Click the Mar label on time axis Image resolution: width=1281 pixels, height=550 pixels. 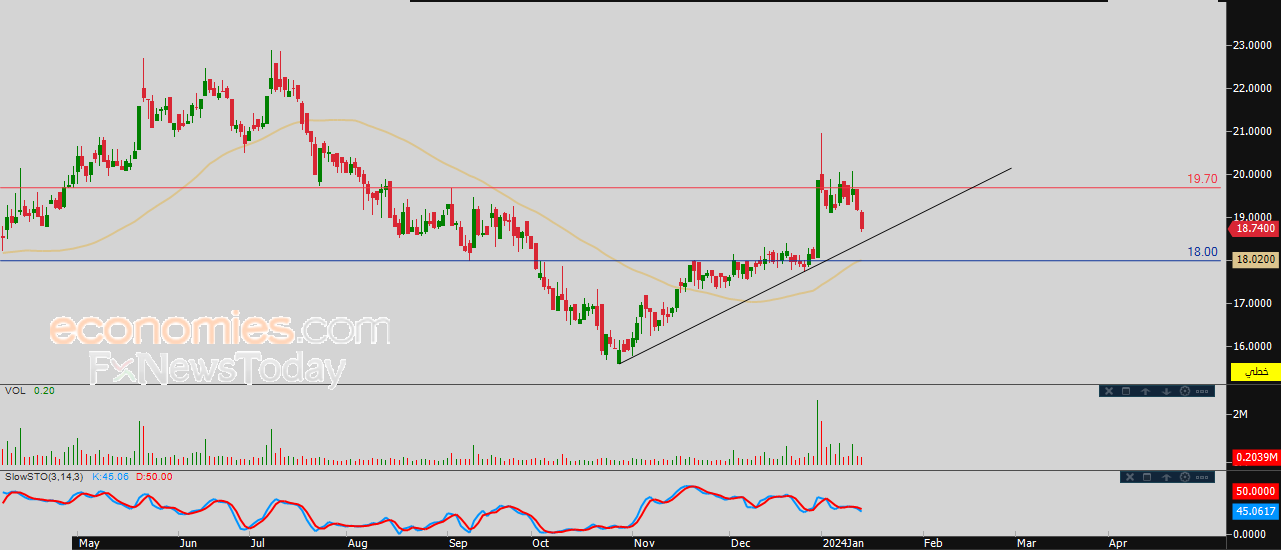coord(1025,543)
